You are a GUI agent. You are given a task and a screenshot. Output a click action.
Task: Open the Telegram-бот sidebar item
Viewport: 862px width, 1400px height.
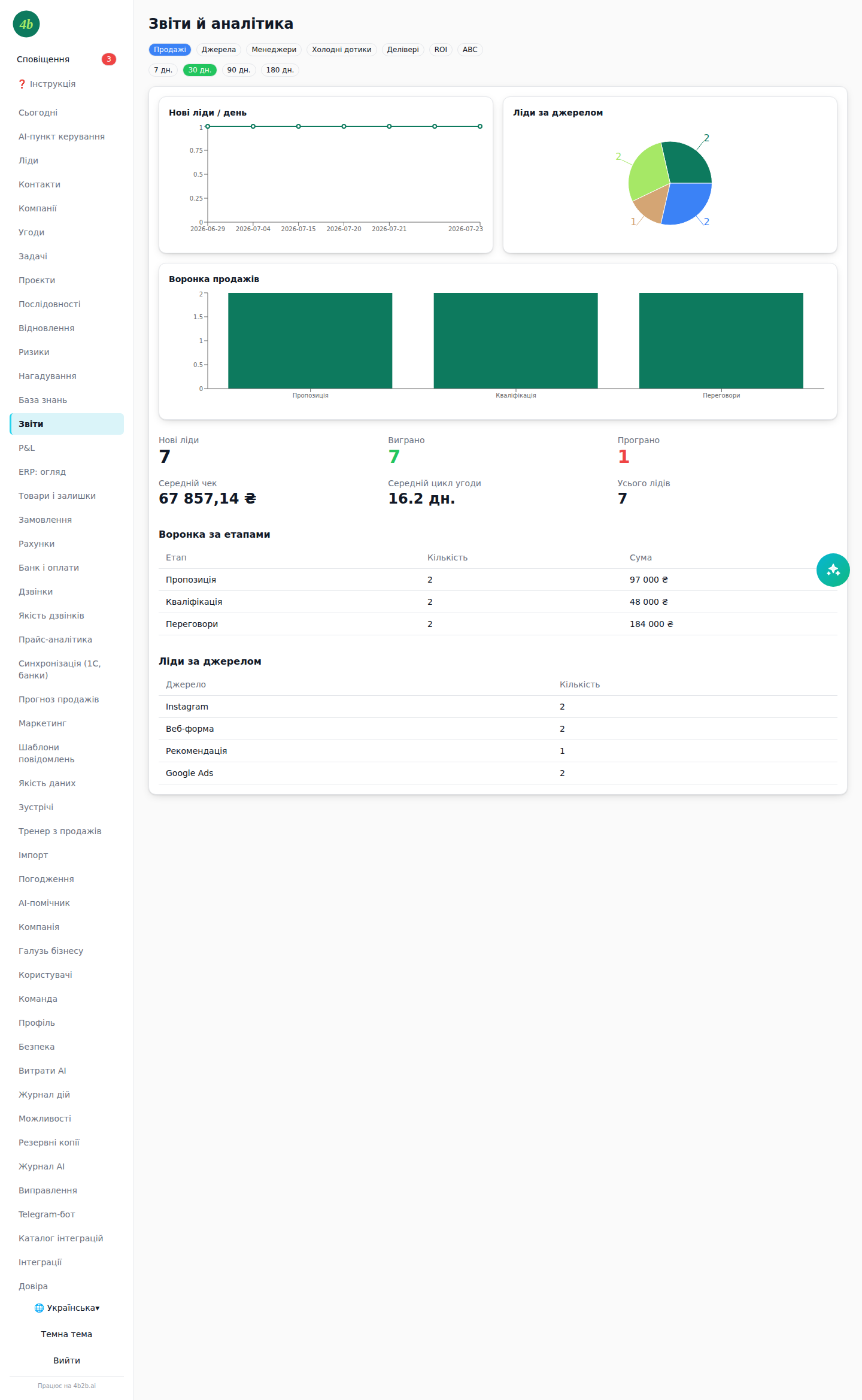click(x=66, y=1214)
